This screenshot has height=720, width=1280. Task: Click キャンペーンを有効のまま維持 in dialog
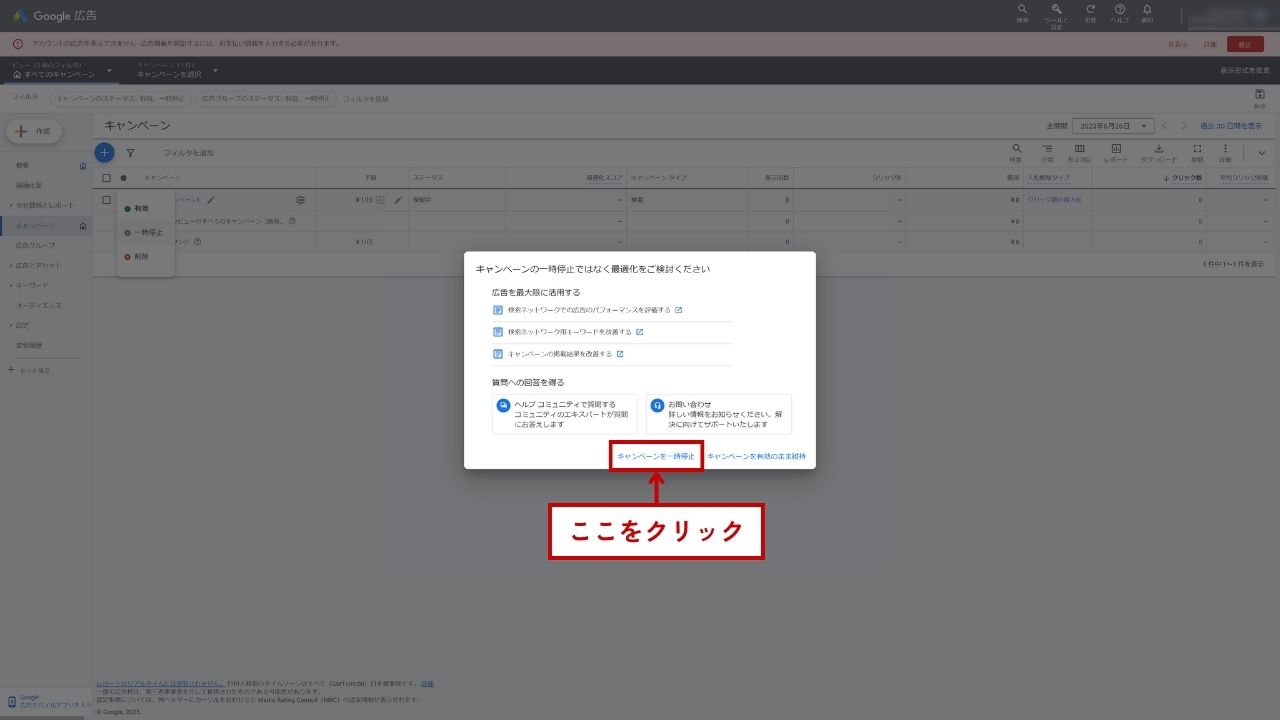pyautogui.click(x=756, y=456)
